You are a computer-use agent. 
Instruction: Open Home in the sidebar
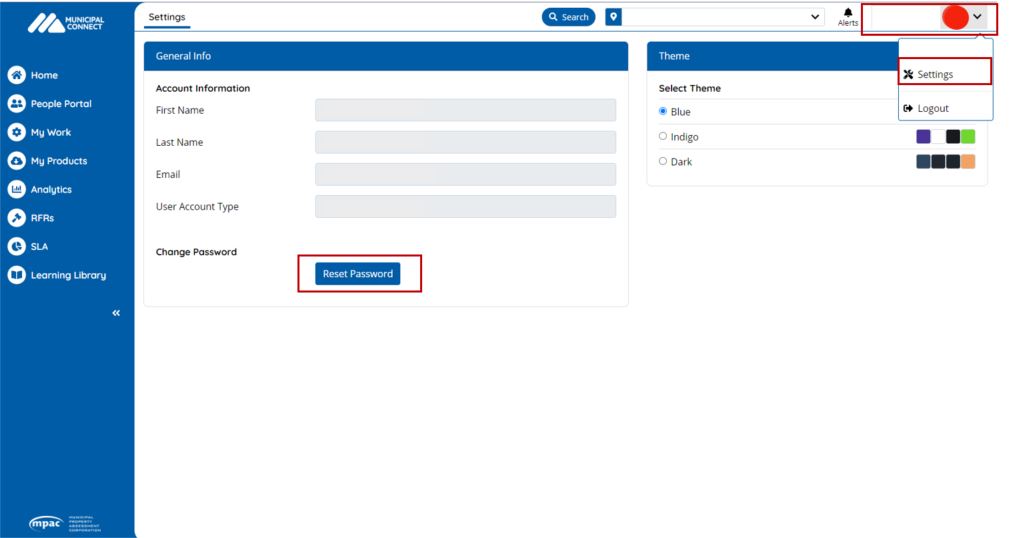click(x=44, y=75)
